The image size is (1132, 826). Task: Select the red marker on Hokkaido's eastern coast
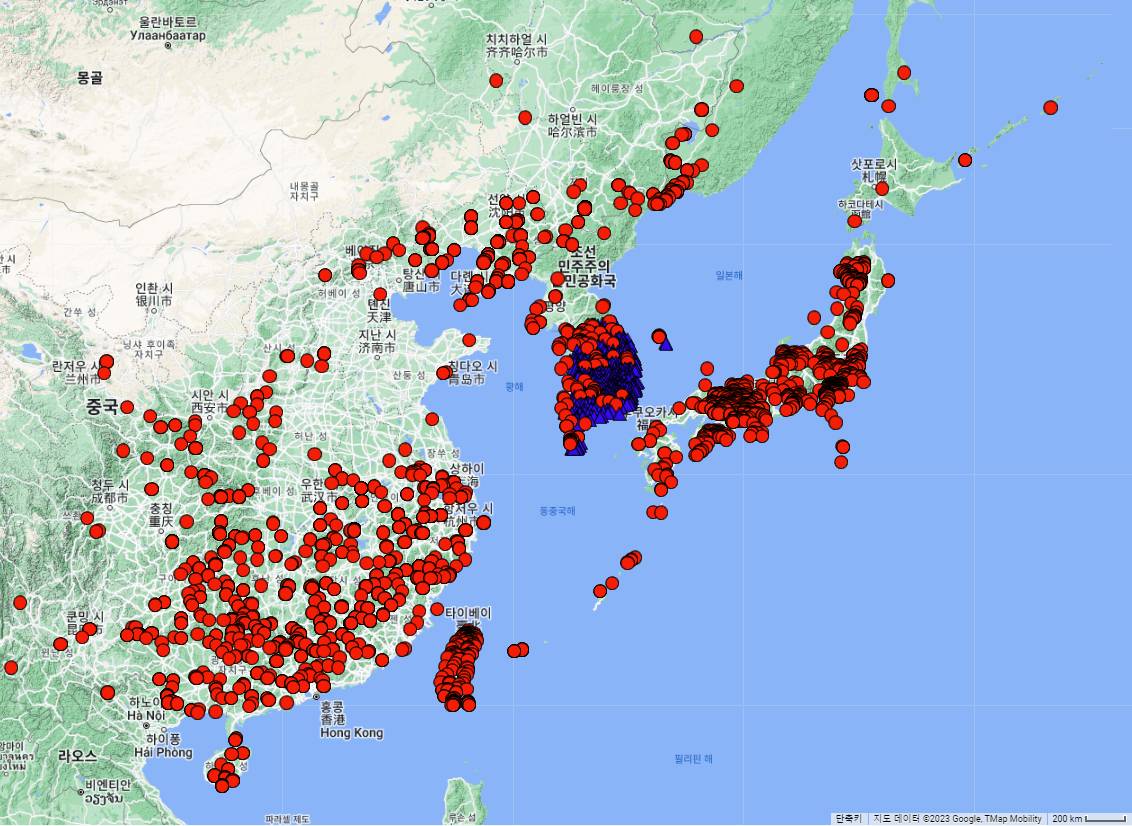point(965,160)
